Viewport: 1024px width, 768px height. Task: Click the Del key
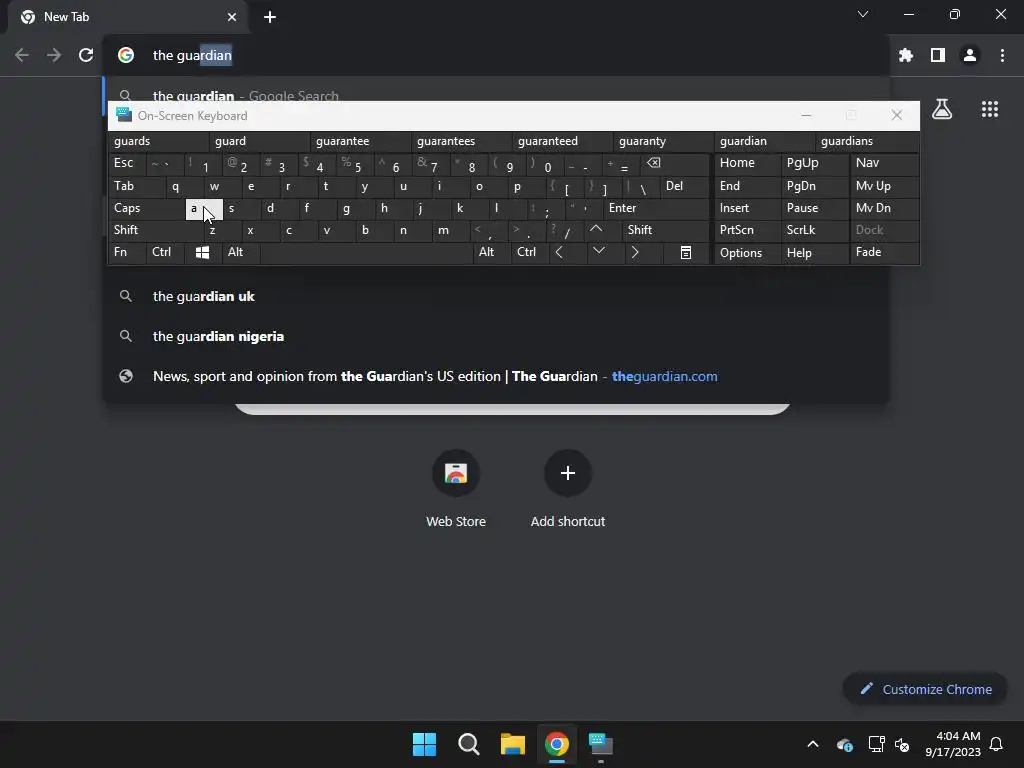[684, 186]
